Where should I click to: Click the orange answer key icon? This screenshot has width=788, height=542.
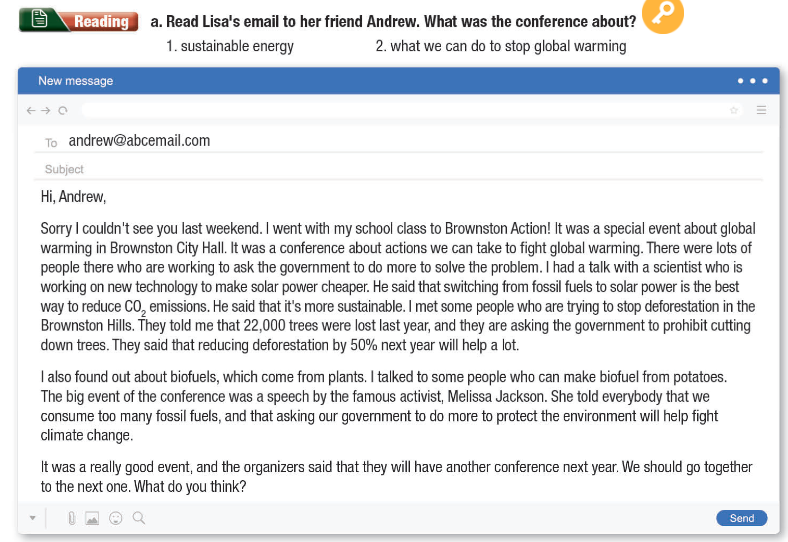(662, 15)
